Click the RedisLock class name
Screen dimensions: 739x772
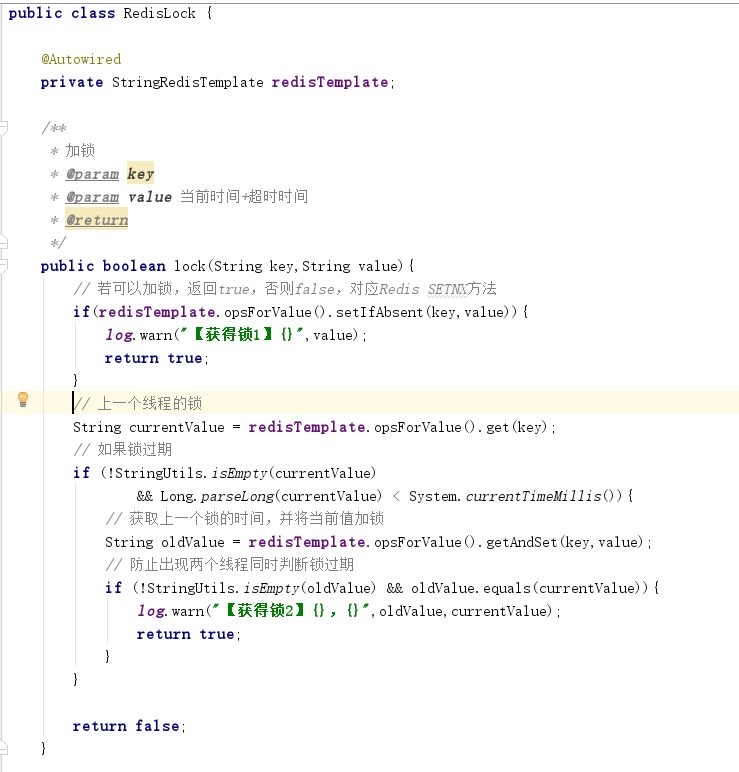(x=159, y=13)
